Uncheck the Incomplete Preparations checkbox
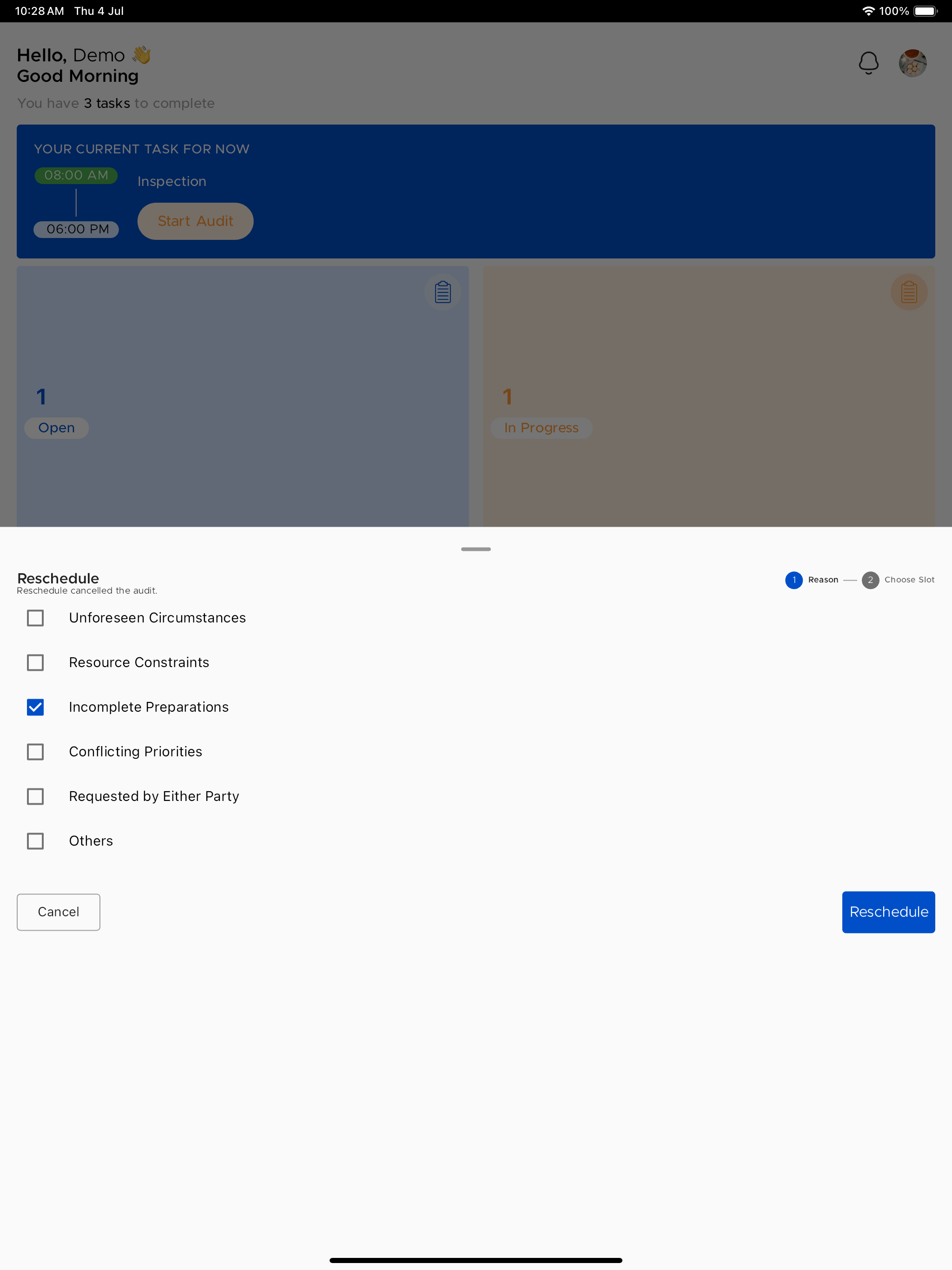Viewport: 952px width, 1270px height. coord(36,708)
